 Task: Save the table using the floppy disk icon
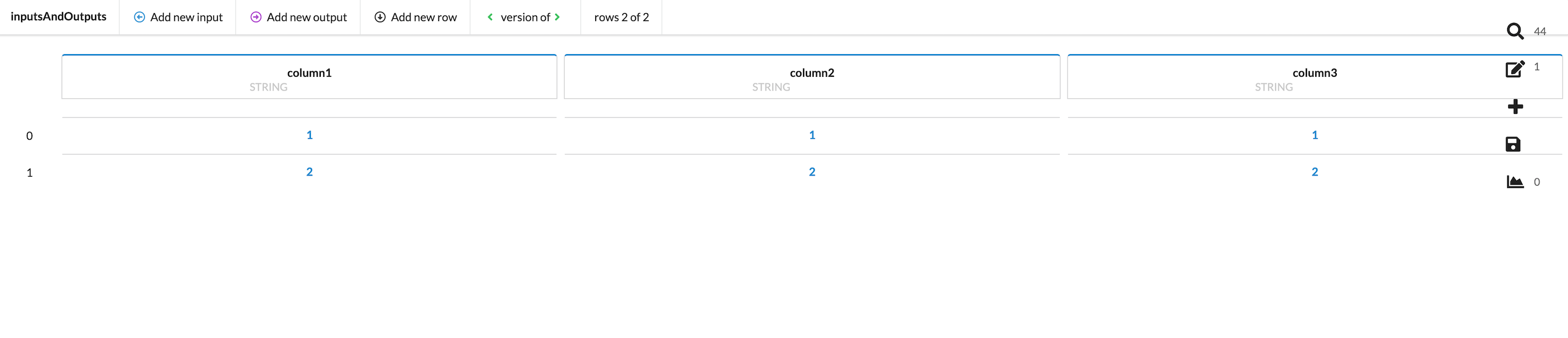[x=1514, y=144]
